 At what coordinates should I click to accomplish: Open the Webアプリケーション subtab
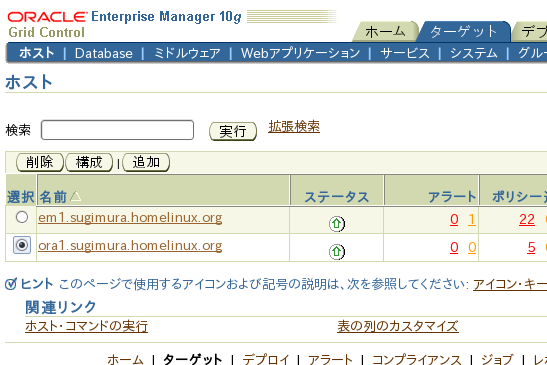(300, 53)
